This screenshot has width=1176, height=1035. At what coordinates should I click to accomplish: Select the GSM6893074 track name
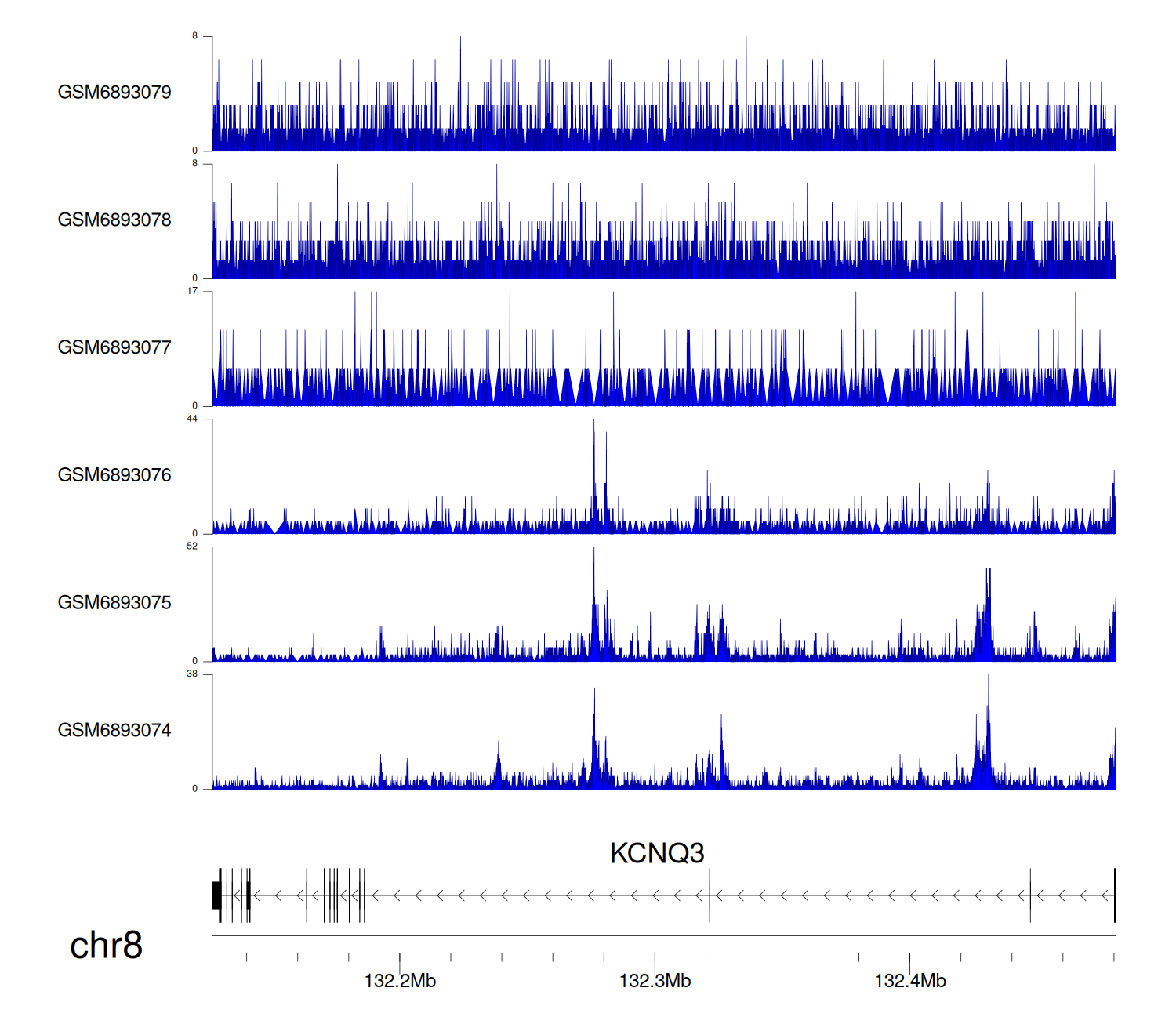click(114, 731)
